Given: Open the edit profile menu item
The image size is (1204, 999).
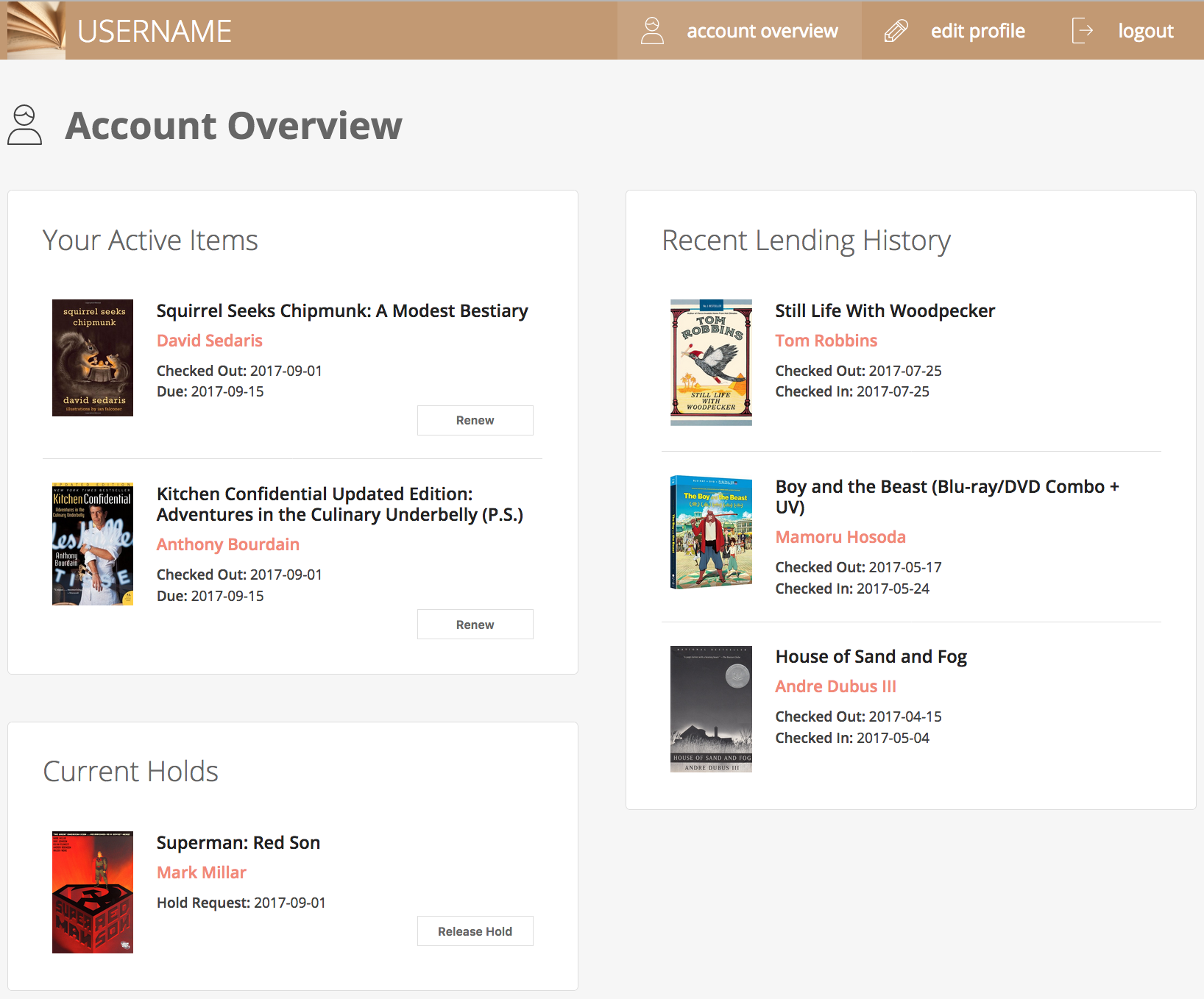Looking at the screenshot, I should [977, 31].
